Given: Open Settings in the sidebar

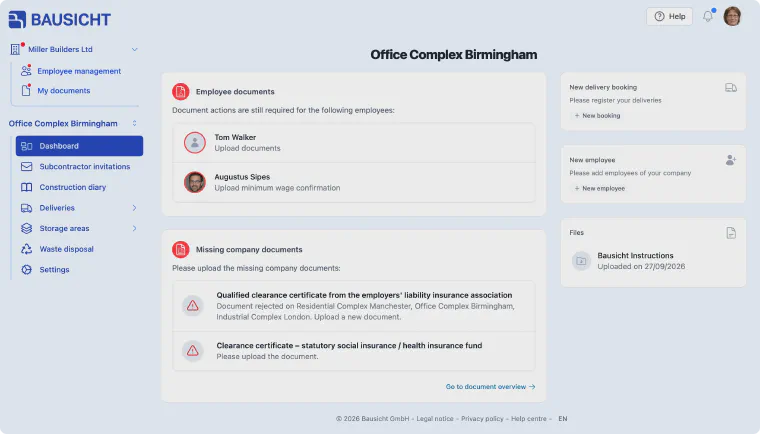Looking at the screenshot, I should point(54,270).
